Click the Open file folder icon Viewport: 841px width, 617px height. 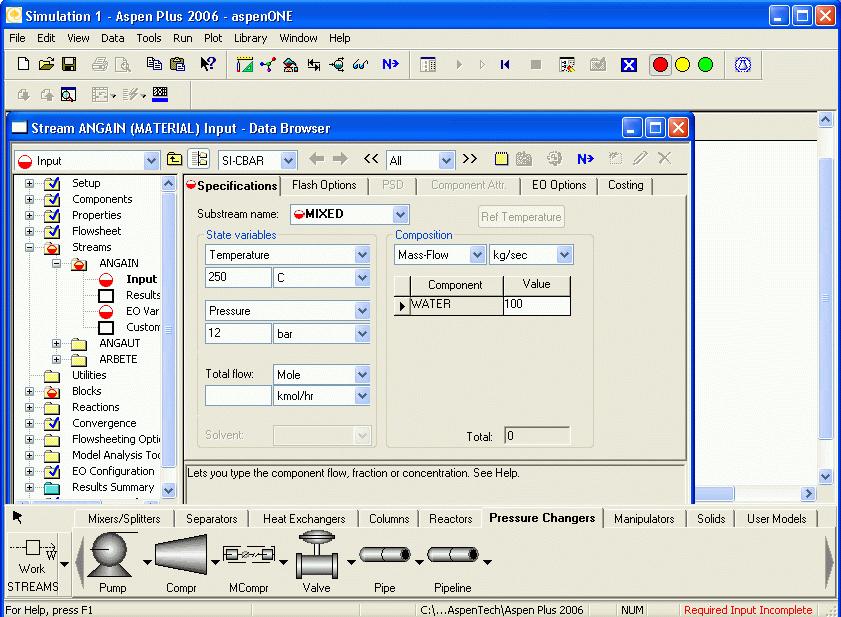pos(46,64)
